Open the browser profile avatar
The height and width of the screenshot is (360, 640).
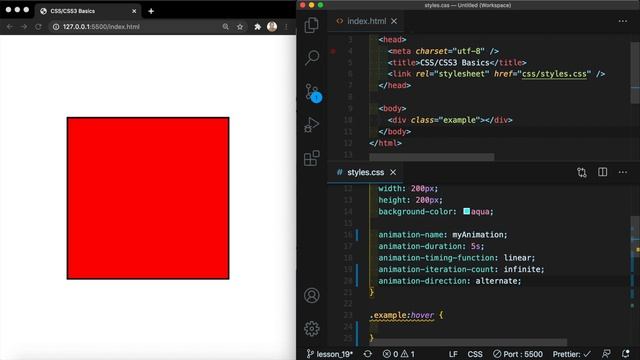tap(272, 27)
